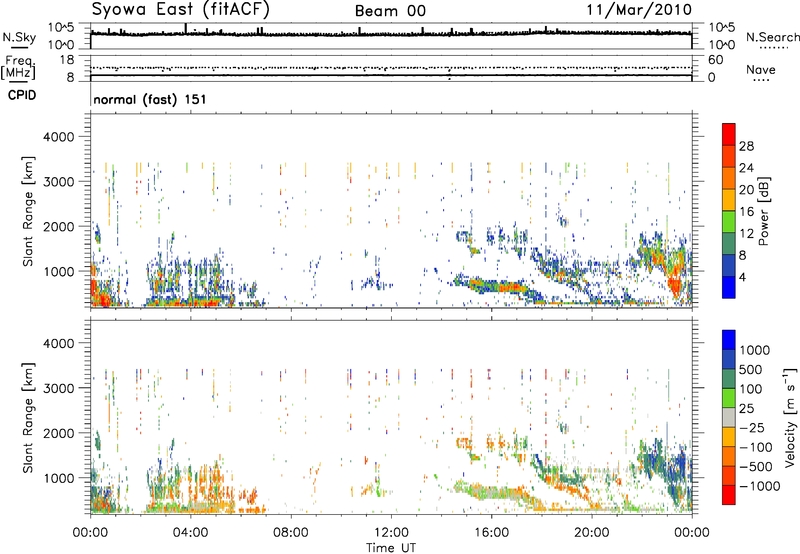Select the "N.Sky" legend label
The width and height of the screenshot is (800, 554).
click(x=19, y=37)
